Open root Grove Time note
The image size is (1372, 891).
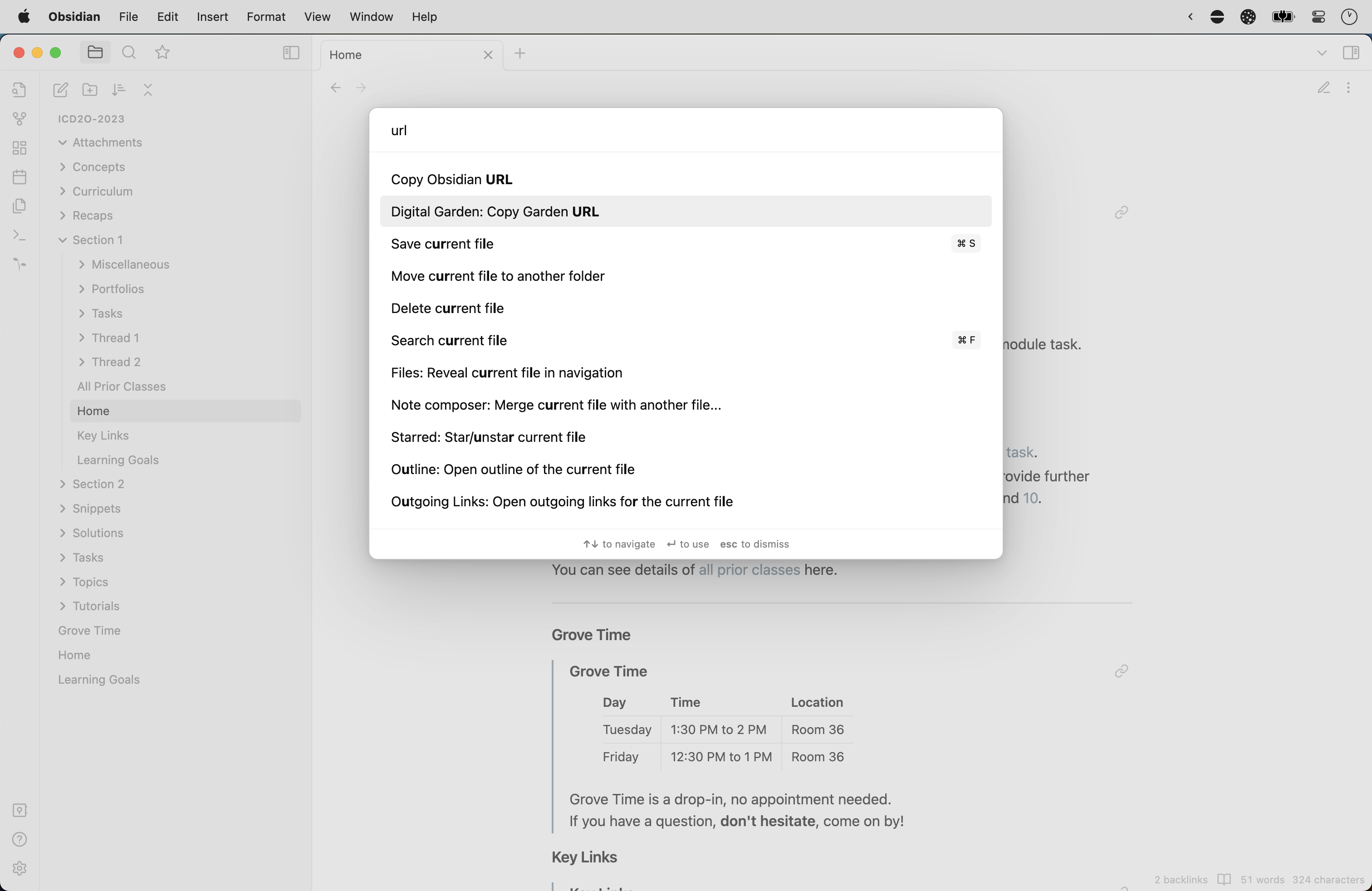(89, 631)
